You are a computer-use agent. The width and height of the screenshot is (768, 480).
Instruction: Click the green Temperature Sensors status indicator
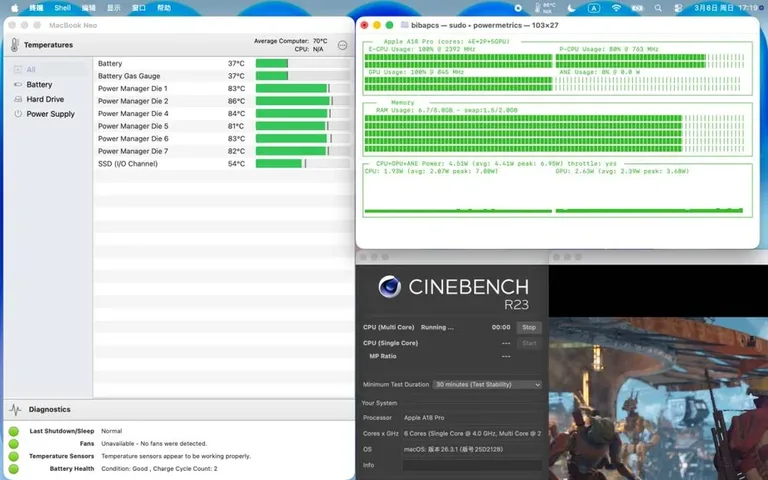pyautogui.click(x=14, y=456)
